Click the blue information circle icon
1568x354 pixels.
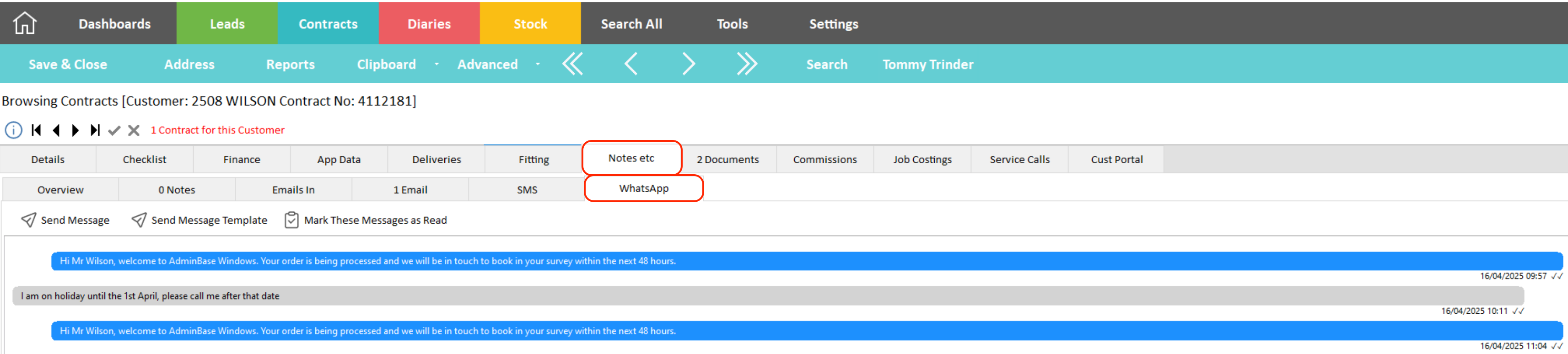(13, 130)
